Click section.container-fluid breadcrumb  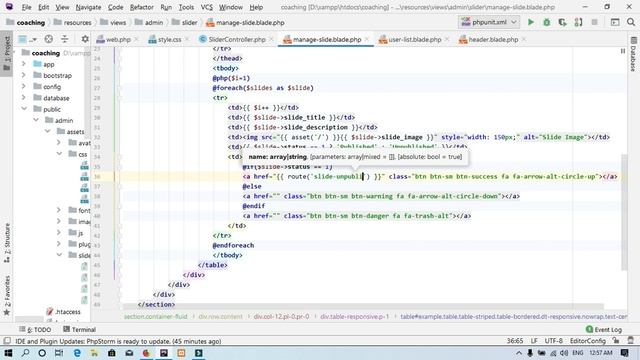[x=156, y=316]
